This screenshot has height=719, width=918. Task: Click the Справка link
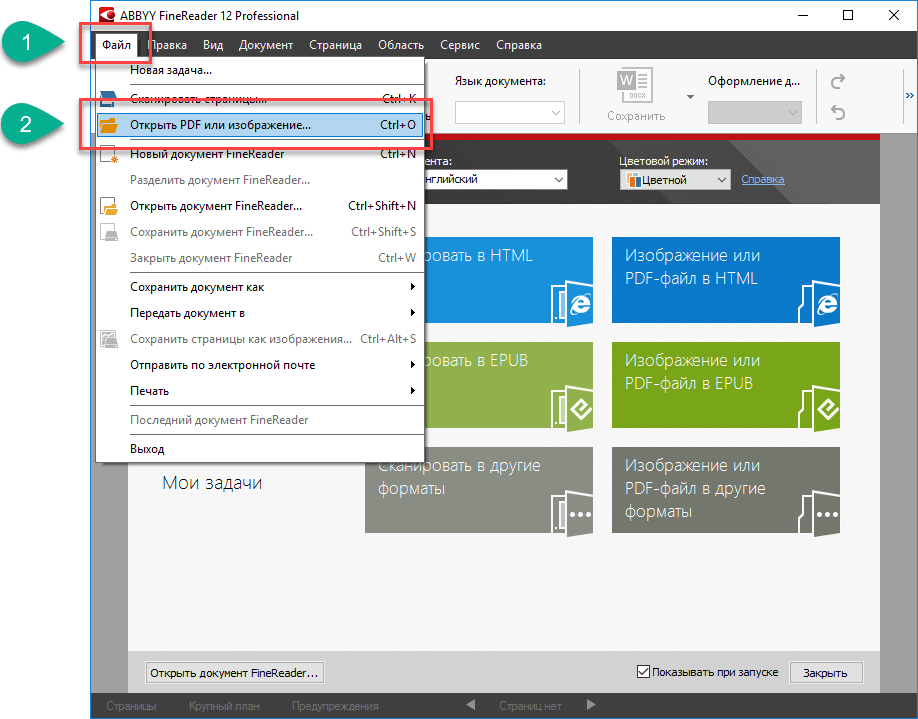(762, 179)
